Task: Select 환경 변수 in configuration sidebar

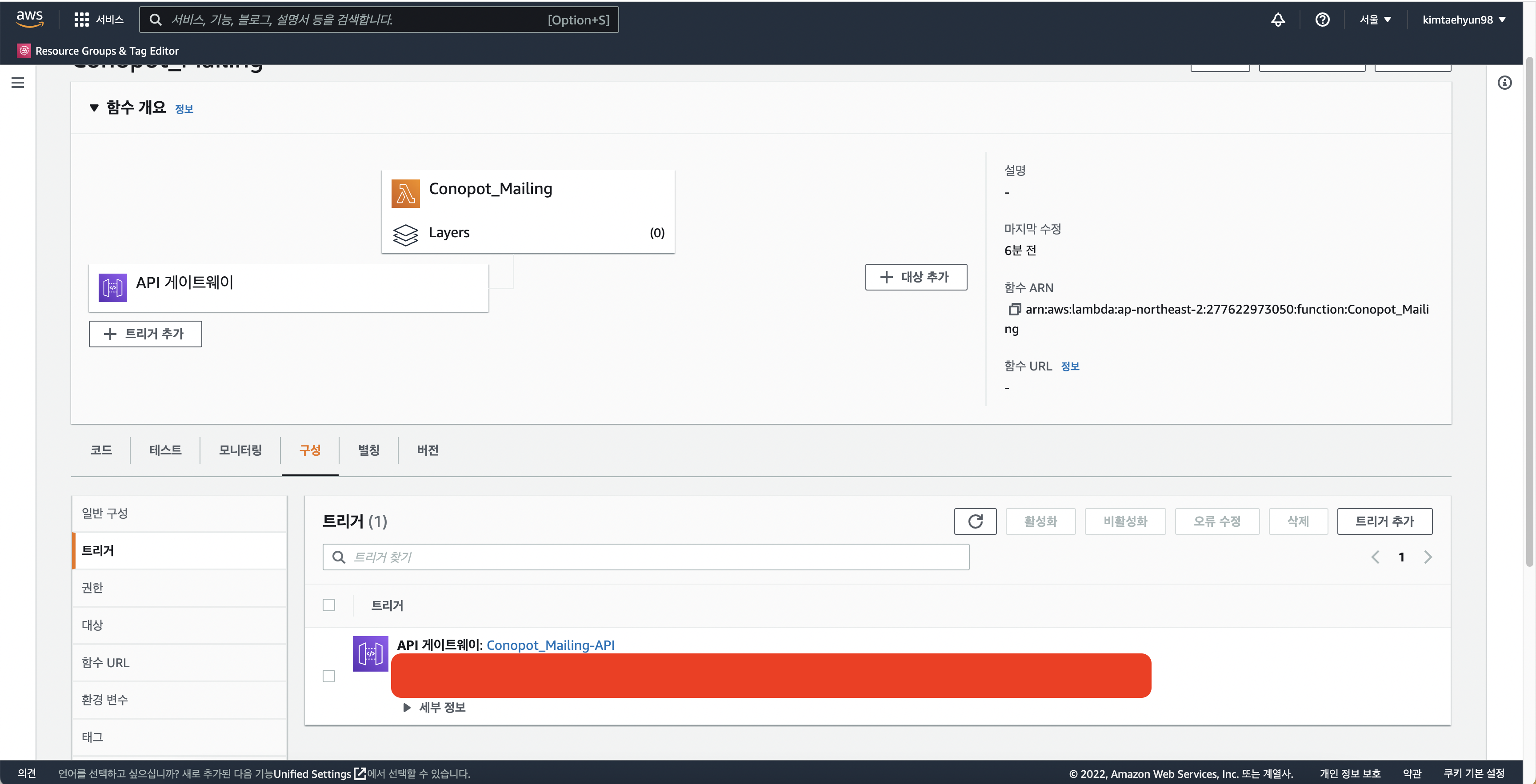Action: pos(105,700)
